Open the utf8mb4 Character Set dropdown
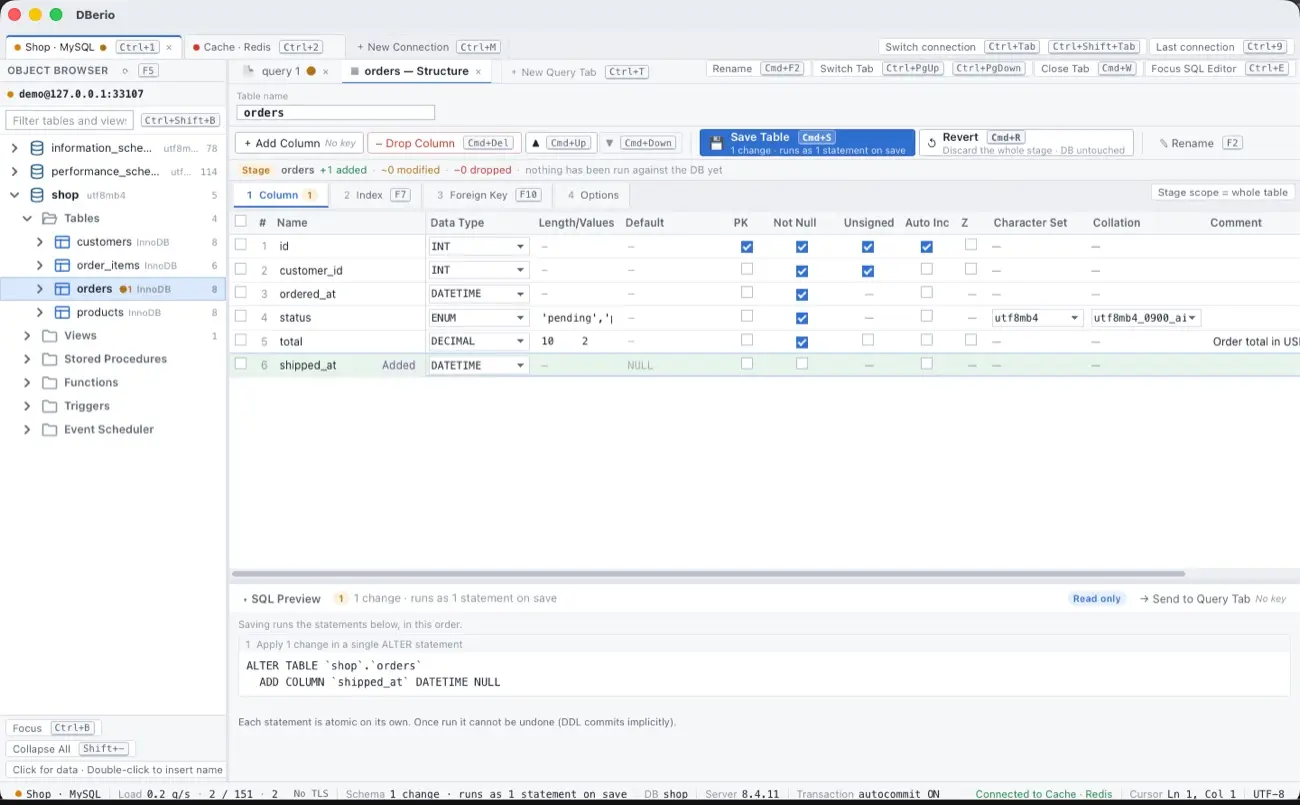Screen dimensions: 1300x805 (x=1037, y=318)
